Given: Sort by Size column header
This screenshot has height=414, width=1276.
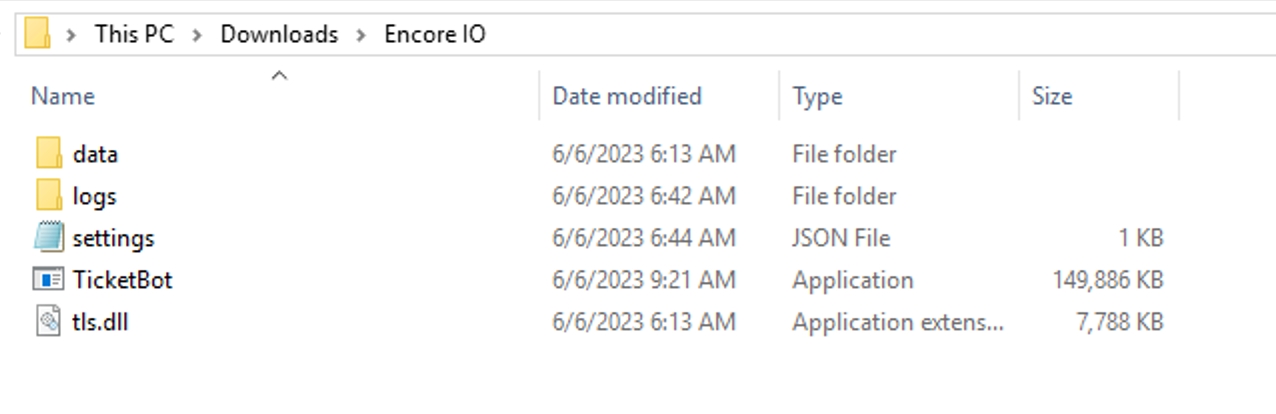Looking at the screenshot, I should pyautogui.click(x=1051, y=96).
